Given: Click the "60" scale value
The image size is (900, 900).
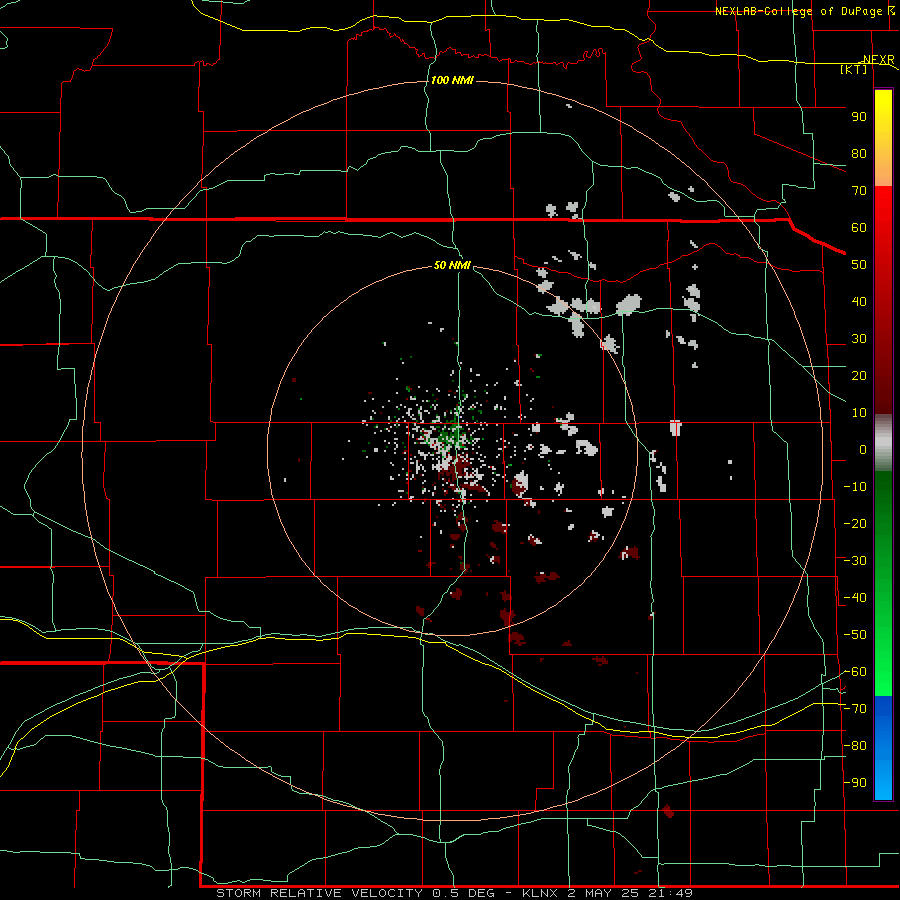Looking at the screenshot, I should (859, 227).
